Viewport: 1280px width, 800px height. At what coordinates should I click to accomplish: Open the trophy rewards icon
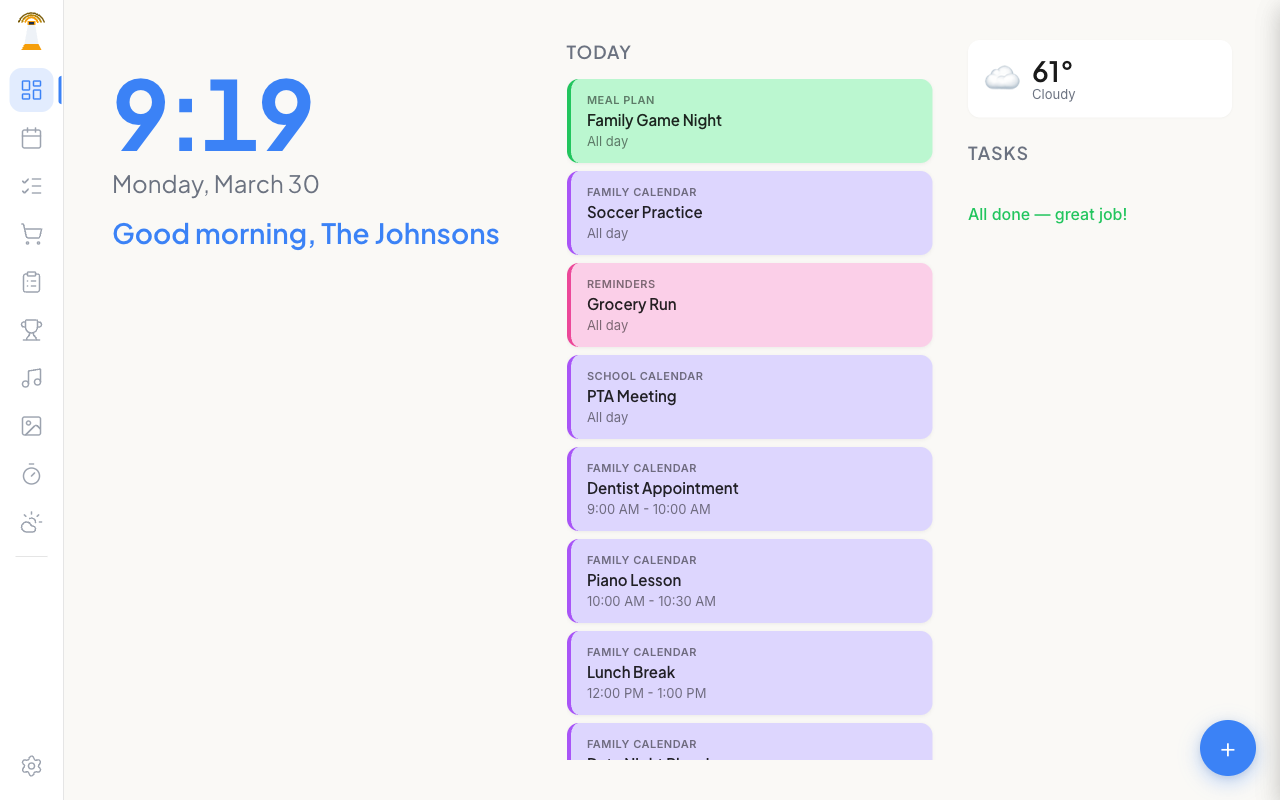[31, 330]
